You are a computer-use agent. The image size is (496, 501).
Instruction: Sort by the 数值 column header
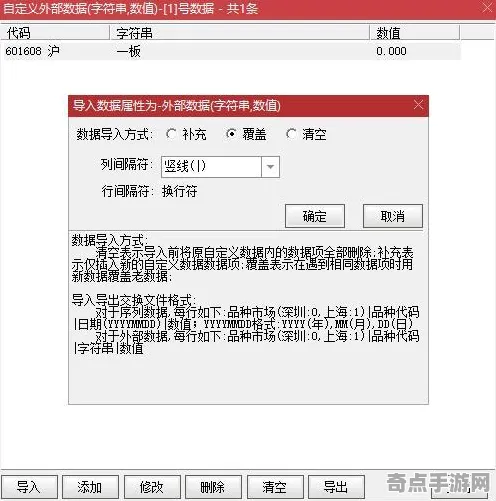pos(415,33)
